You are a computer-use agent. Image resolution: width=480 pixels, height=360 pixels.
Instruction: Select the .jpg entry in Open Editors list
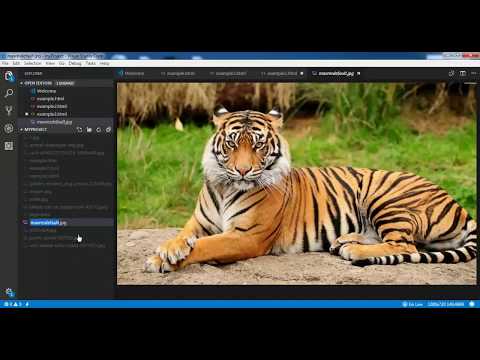pos(67,122)
